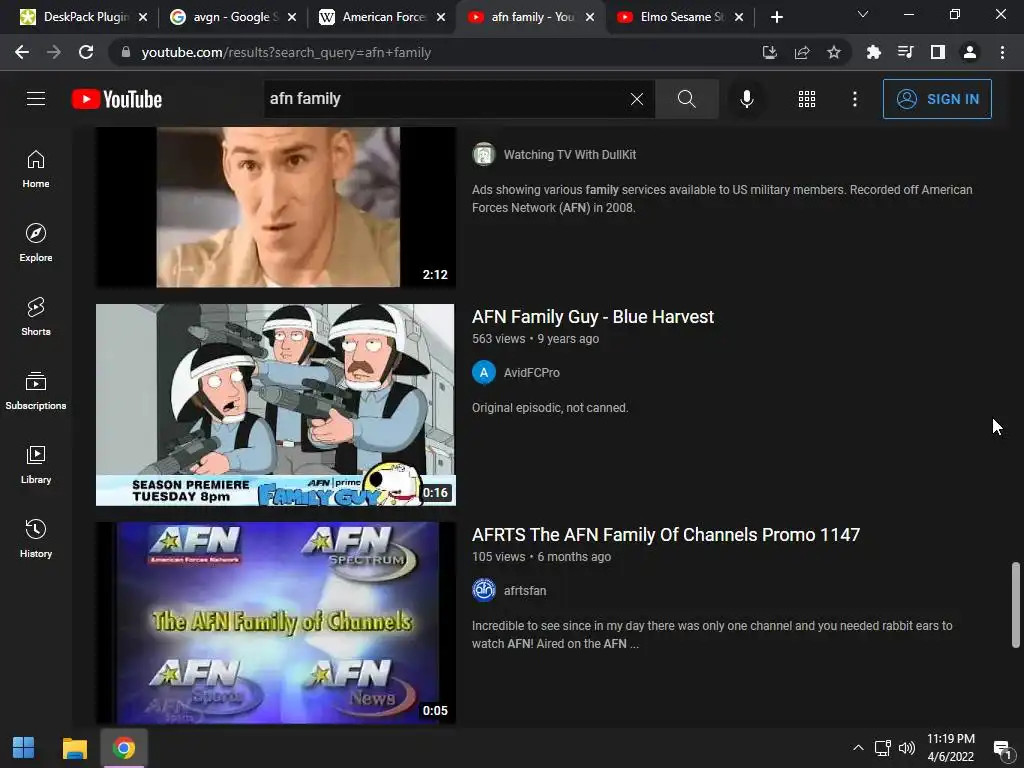Open the AvidFCPro channel name
The height and width of the screenshot is (768, 1024).
(532, 373)
